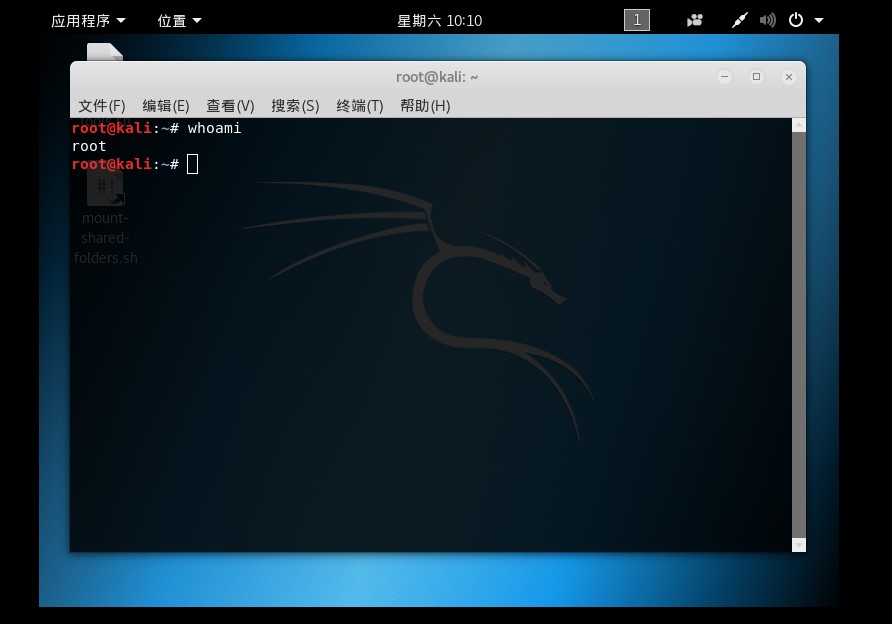Click the volume speaker icon
The height and width of the screenshot is (624, 892).
pyautogui.click(x=767, y=20)
